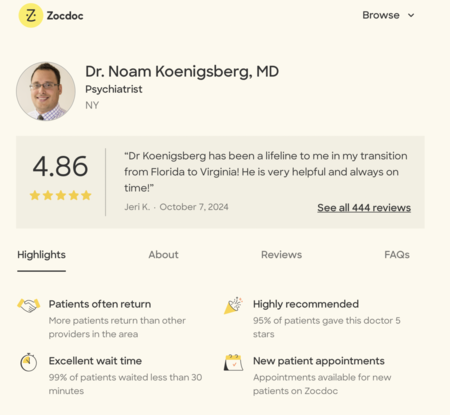Go to the FAQs tab

click(397, 255)
